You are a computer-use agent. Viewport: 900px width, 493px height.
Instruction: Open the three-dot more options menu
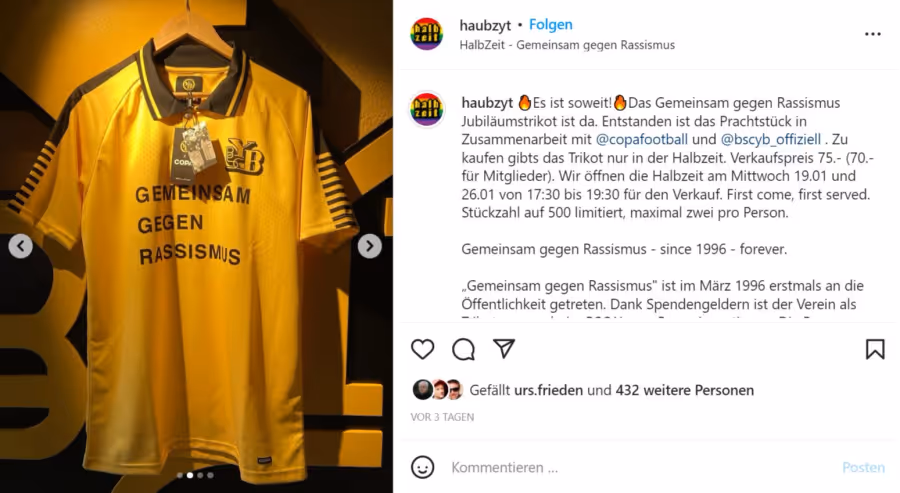click(872, 34)
